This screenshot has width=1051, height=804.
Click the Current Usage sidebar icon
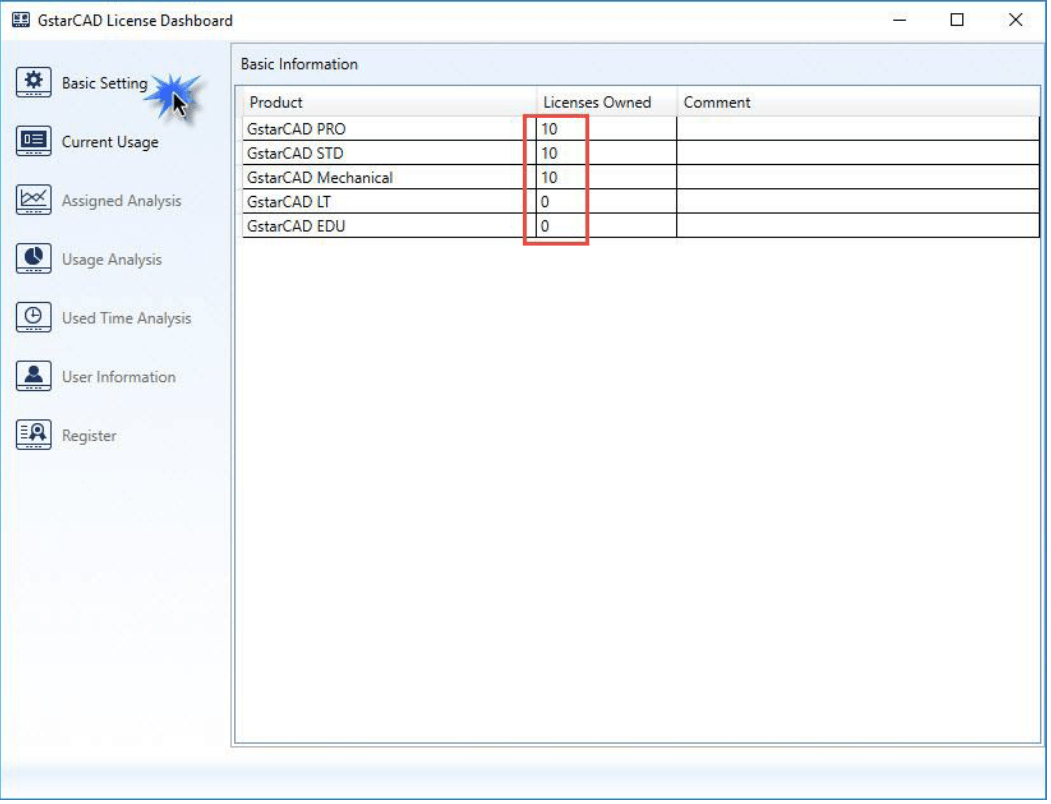[x=34, y=141]
